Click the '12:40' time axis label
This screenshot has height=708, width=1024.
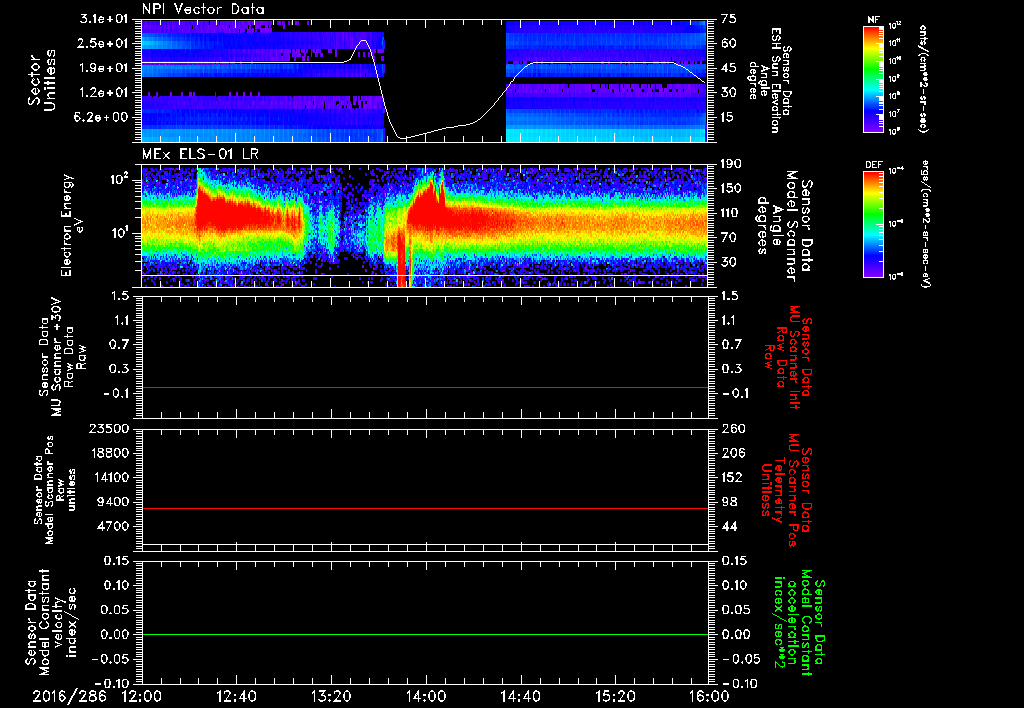pyautogui.click(x=236, y=696)
